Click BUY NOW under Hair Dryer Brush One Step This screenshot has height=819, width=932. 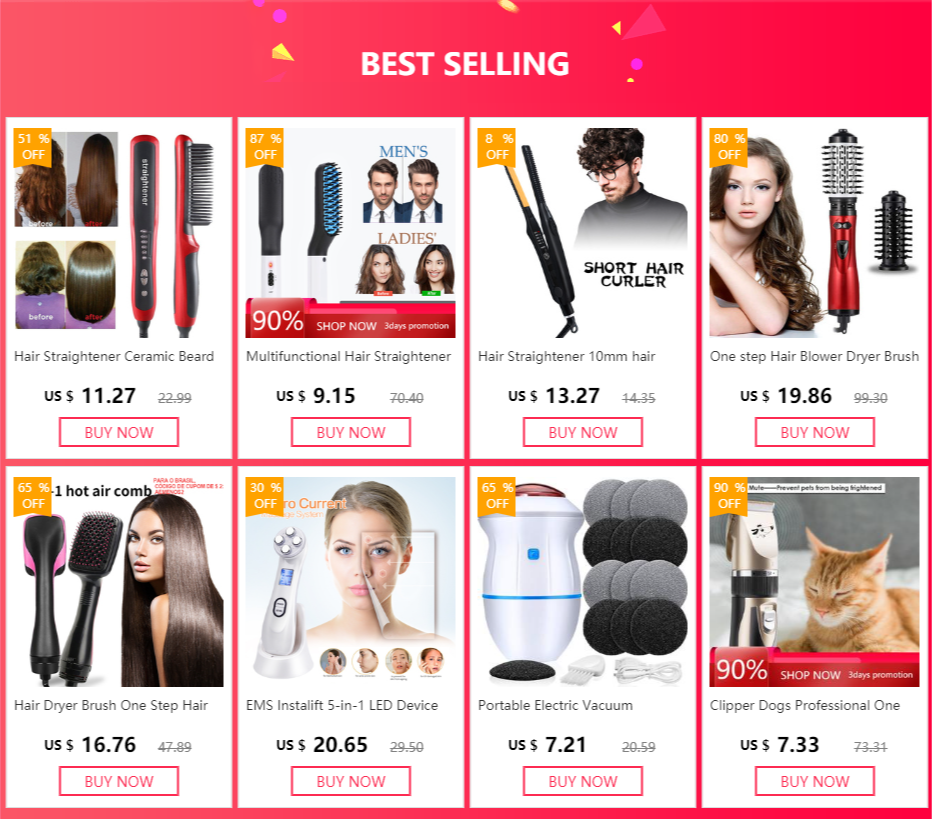click(x=119, y=781)
